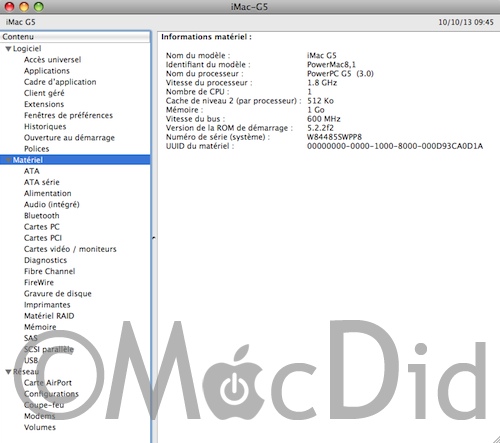Select Carte AirPort network entry
Viewport: 500px width, 443px height.
click(x=48, y=383)
